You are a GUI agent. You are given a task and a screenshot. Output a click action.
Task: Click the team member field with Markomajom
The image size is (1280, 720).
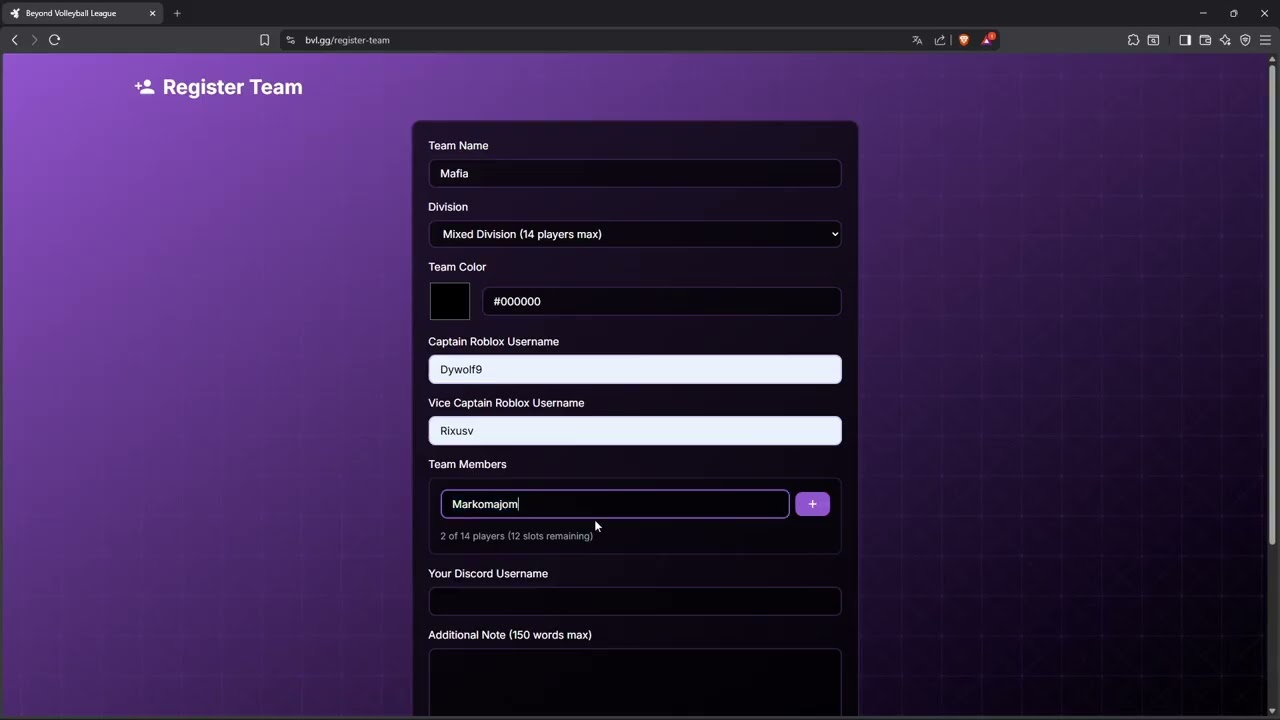[x=615, y=504]
